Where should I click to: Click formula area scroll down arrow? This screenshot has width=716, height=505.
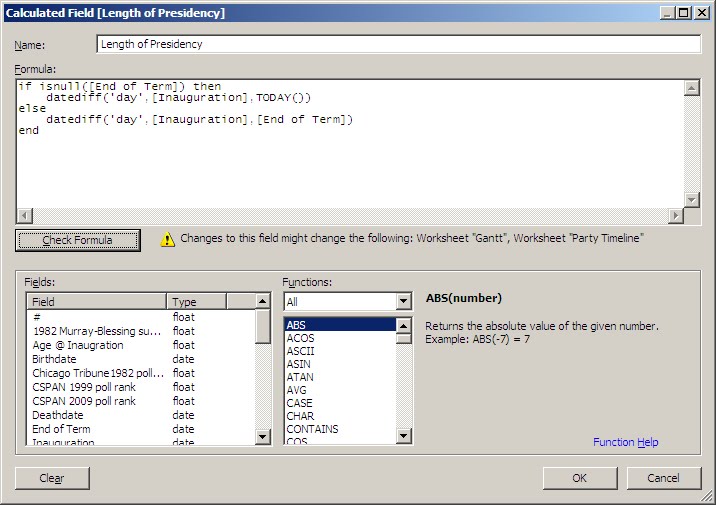[692, 200]
